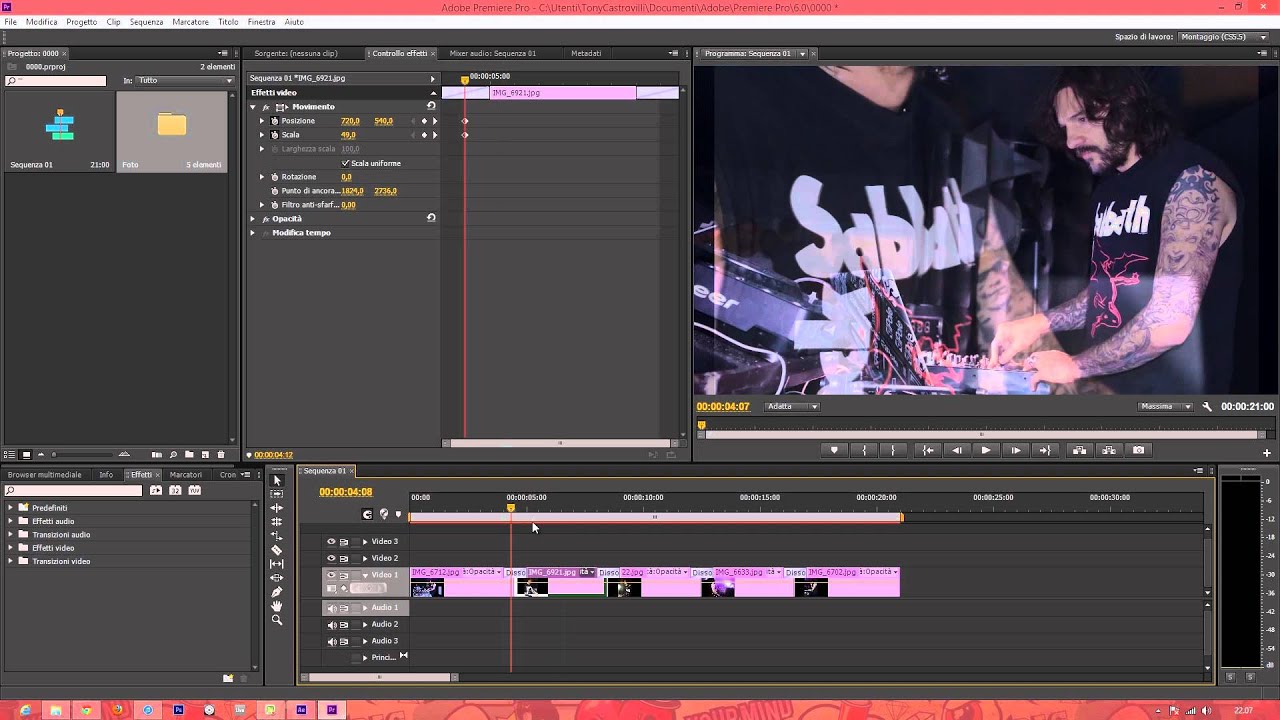Viewport: 1280px width, 720px height.
Task: Add marker in Program monitor
Action: (x=834, y=450)
